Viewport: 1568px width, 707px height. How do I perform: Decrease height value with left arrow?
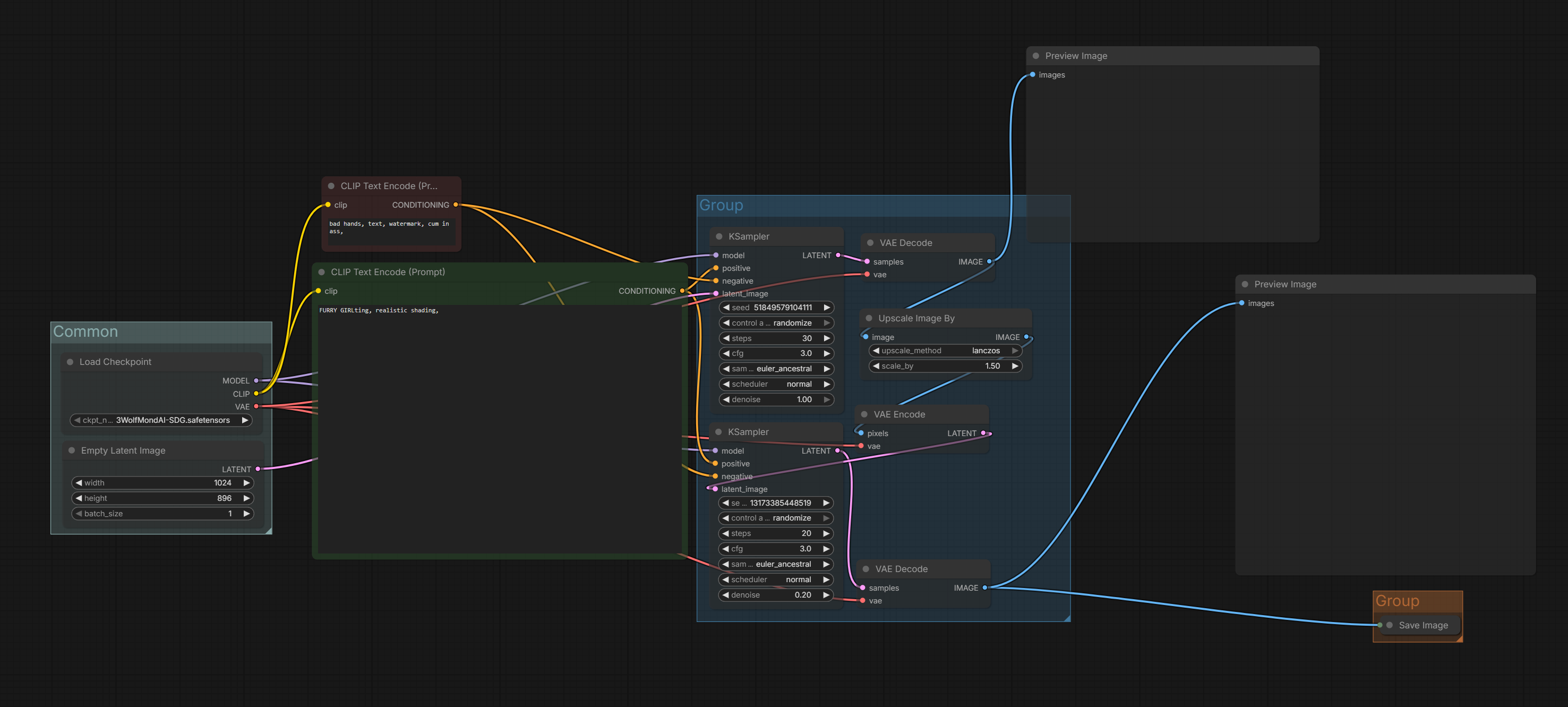[79, 498]
